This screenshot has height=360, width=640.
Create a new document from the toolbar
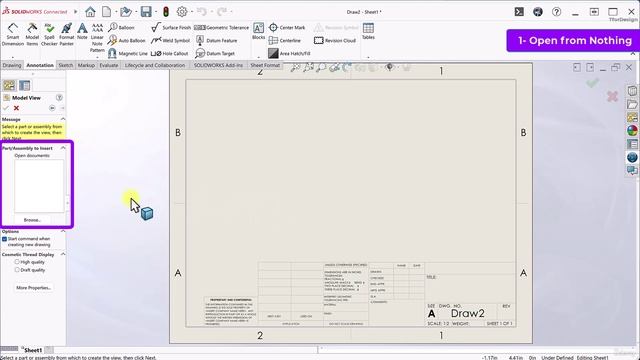pyautogui.click(x=106, y=12)
